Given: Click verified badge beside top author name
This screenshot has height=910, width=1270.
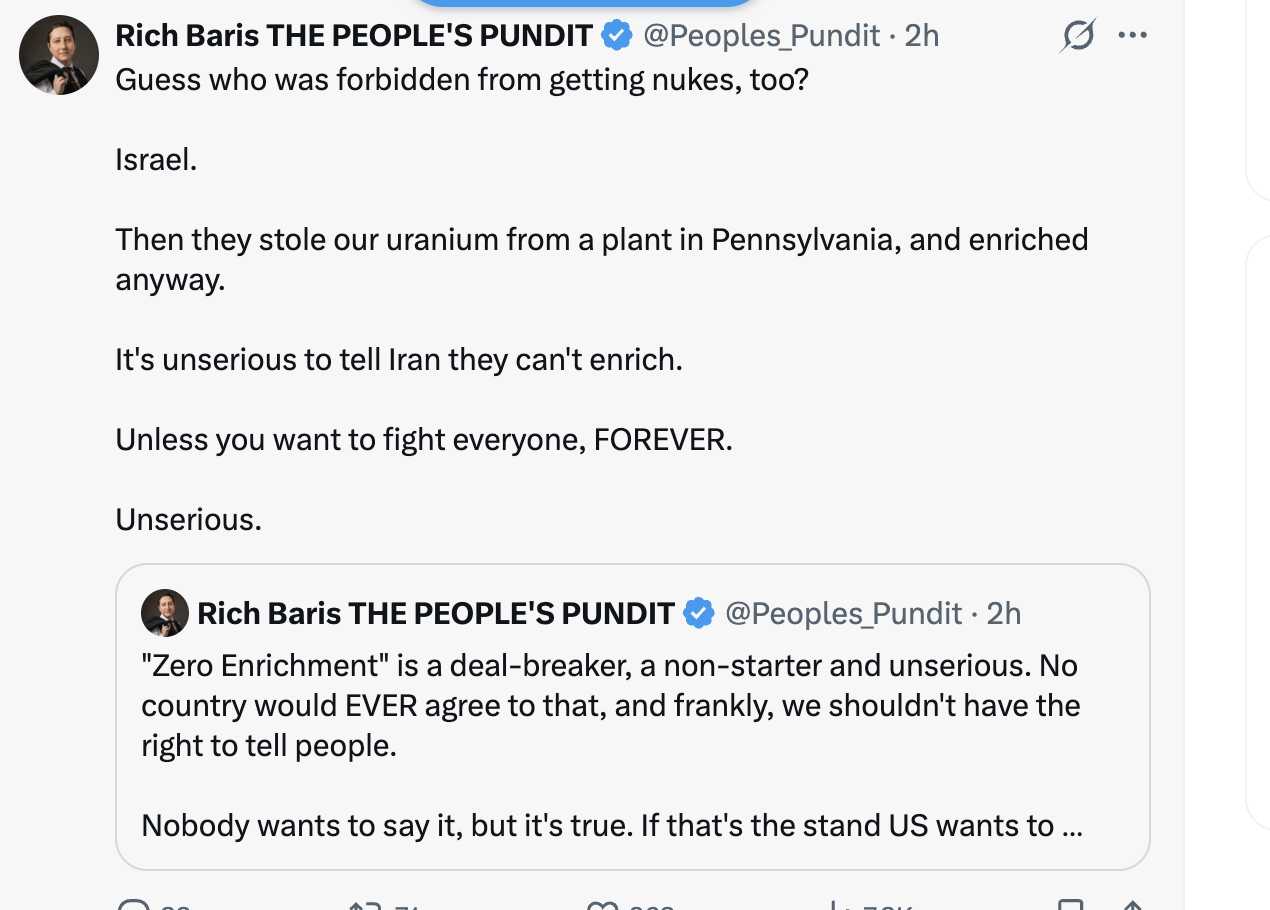Looking at the screenshot, I should (616, 36).
